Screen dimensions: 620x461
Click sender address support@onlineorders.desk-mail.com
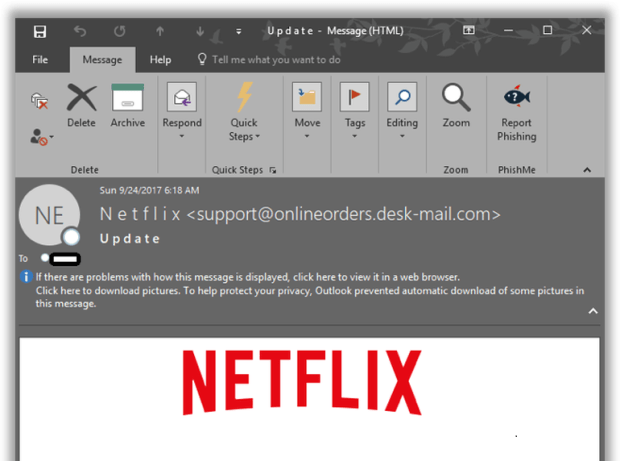343,214
